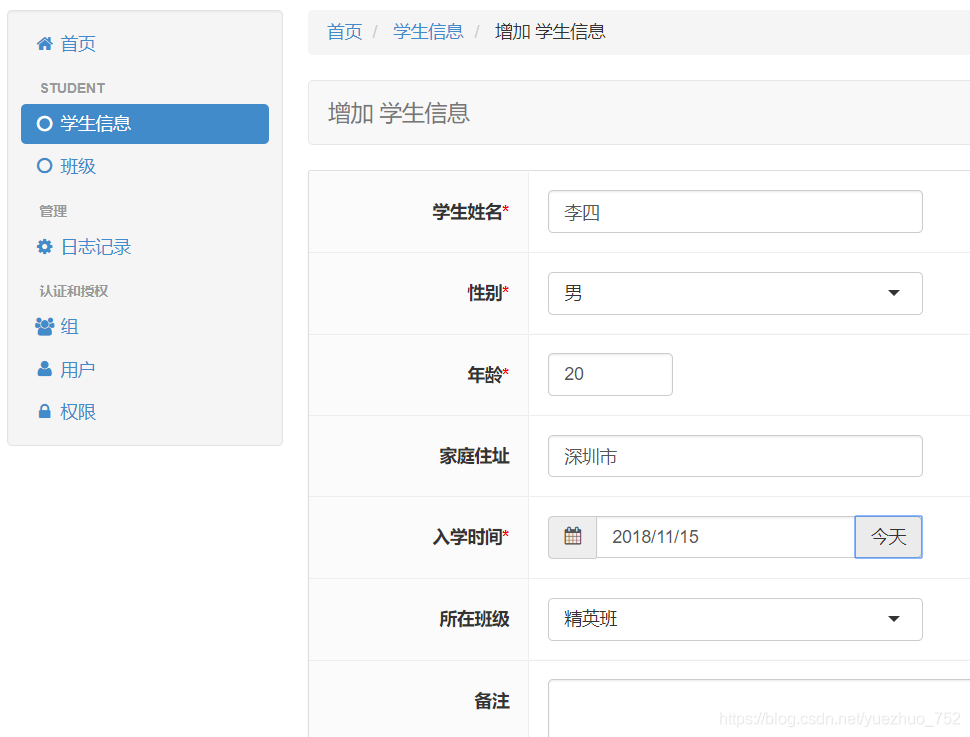Image resolution: width=970 pixels, height=737 pixels.
Task: Click the 增加 学生信息 panel heading
Action: (399, 113)
